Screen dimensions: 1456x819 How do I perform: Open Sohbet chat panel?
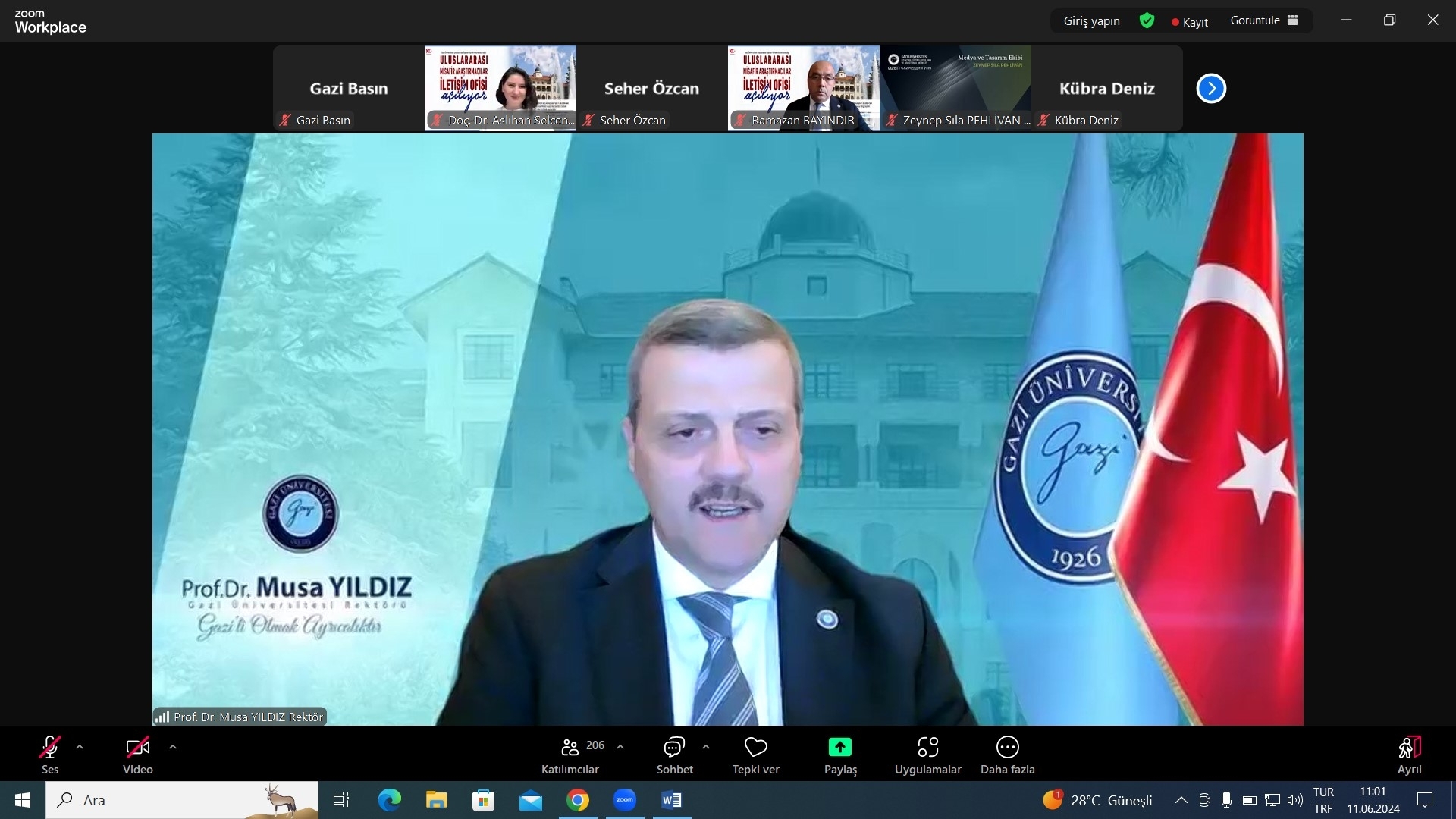675,755
